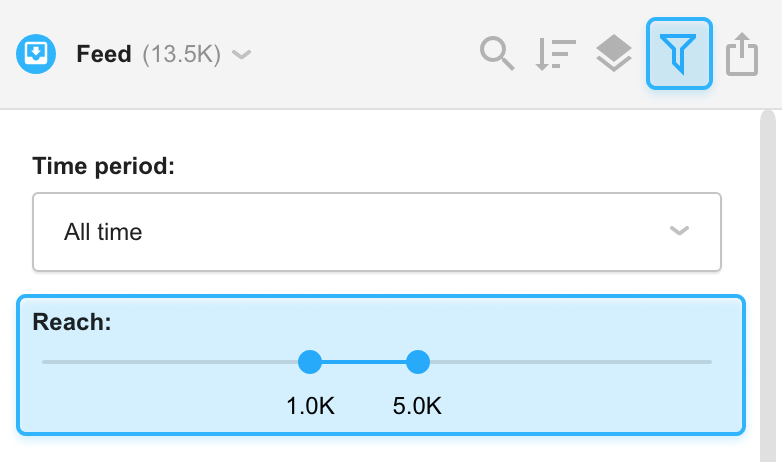The image size is (782, 462).
Task: Click the Time period label
Action: tap(104, 166)
